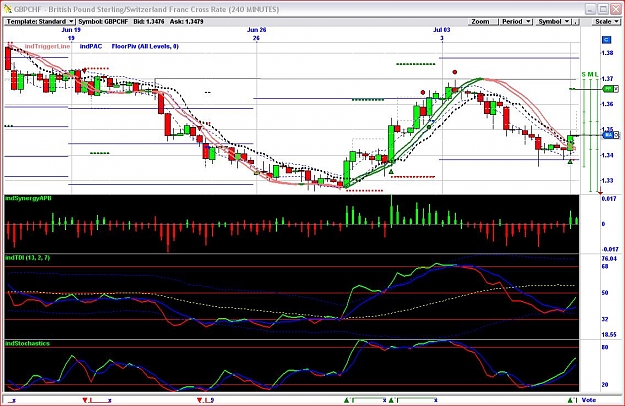Open the Period dropdown
Screen dimensions: 625x406
(516, 22)
